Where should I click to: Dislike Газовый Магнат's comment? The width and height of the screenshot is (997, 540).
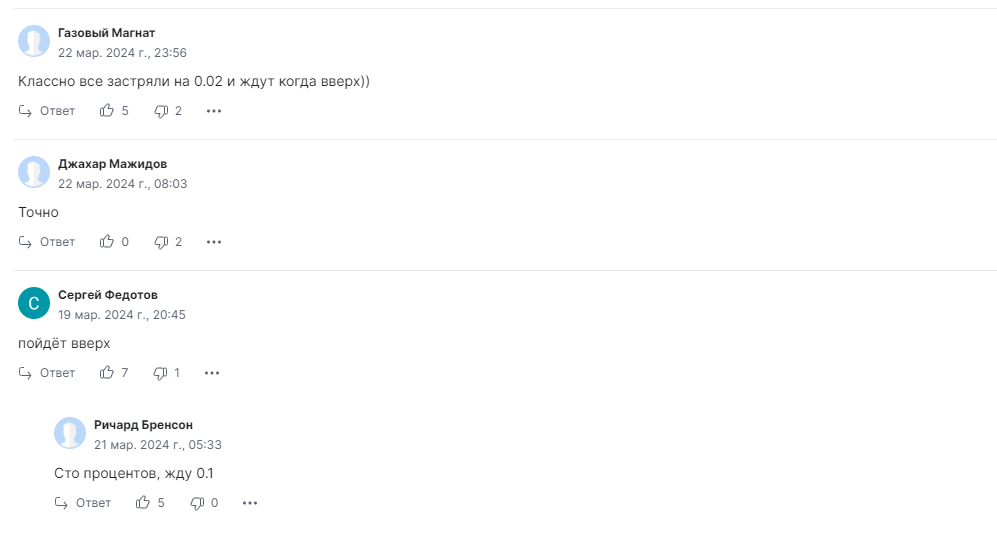pos(161,111)
